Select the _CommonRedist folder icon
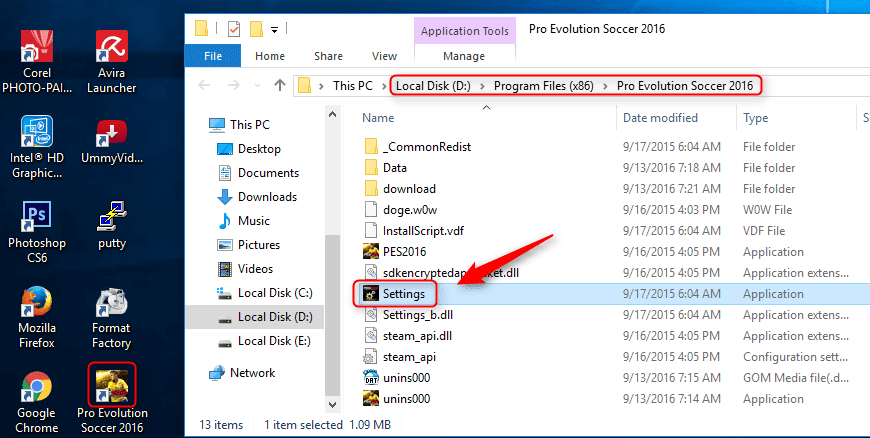Viewport: 870px width, 438px height. pyautogui.click(x=371, y=147)
